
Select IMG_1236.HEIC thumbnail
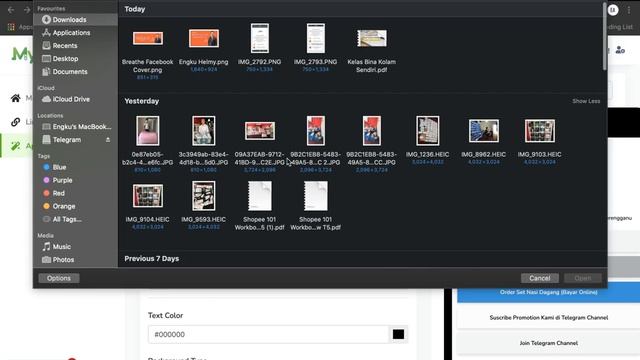point(427,131)
